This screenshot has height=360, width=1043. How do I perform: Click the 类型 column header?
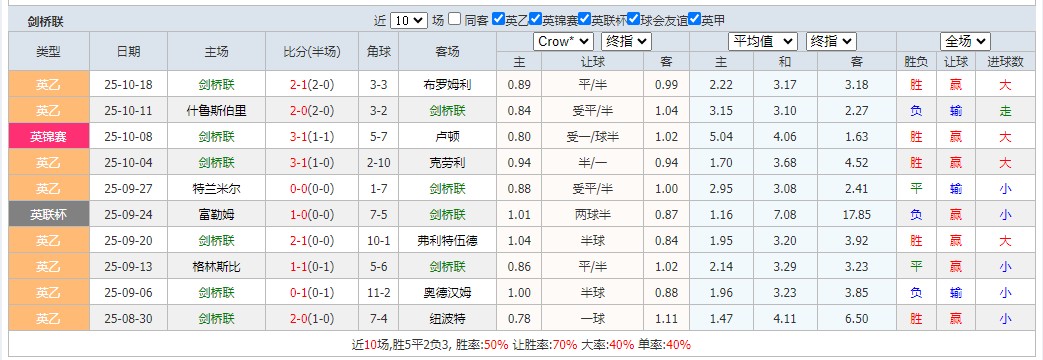tap(49, 51)
